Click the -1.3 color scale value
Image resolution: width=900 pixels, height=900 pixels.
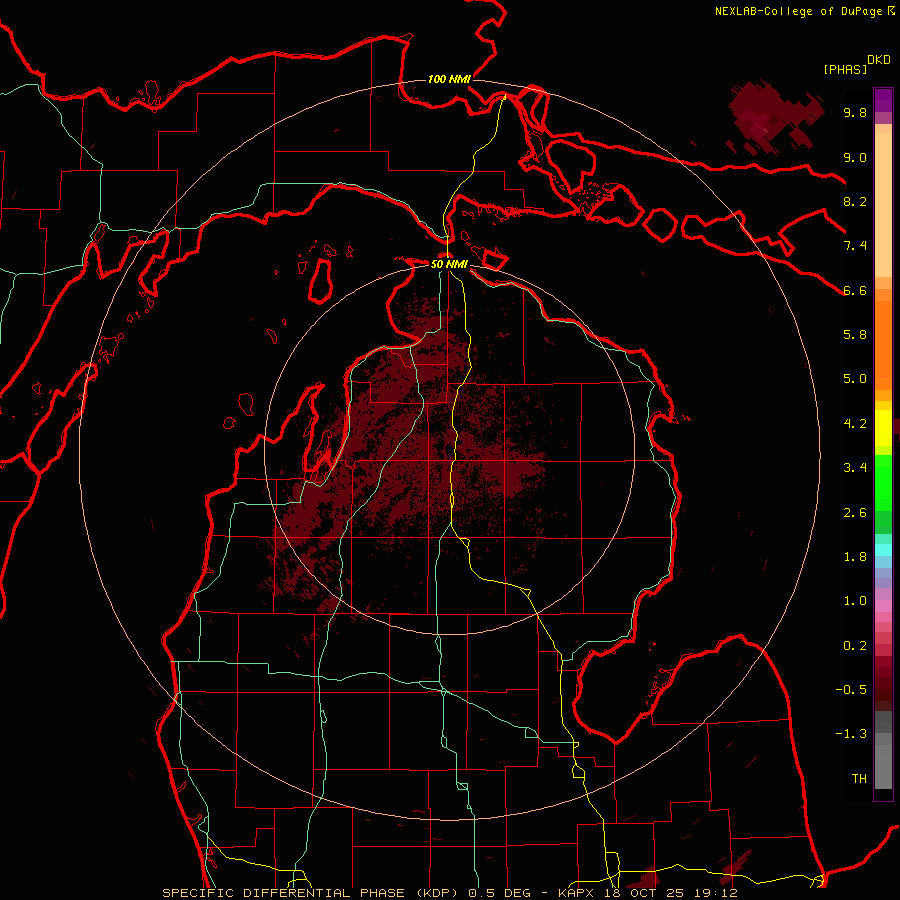[x=851, y=734]
